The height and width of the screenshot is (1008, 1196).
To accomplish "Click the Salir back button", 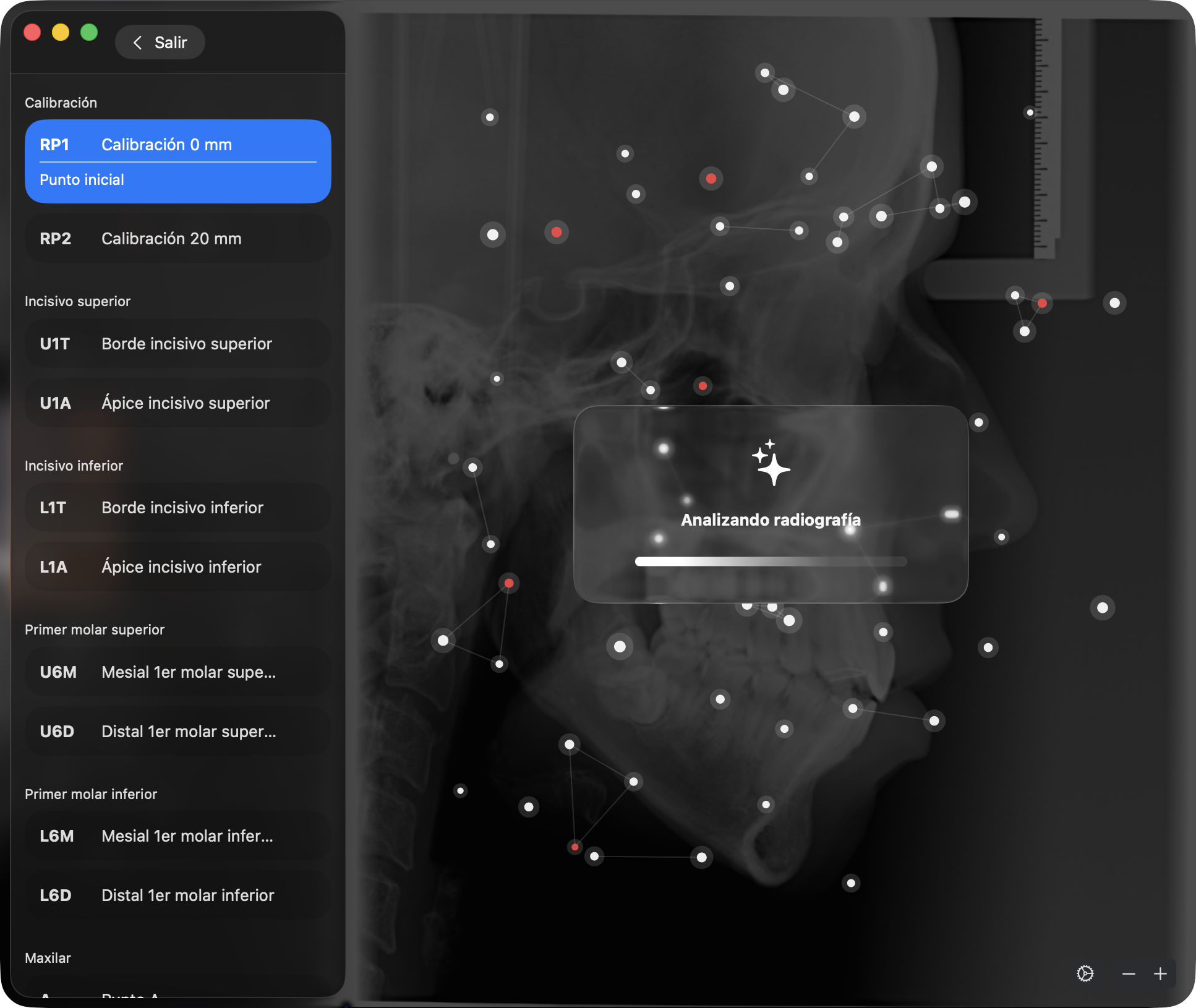I will [160, 42].
